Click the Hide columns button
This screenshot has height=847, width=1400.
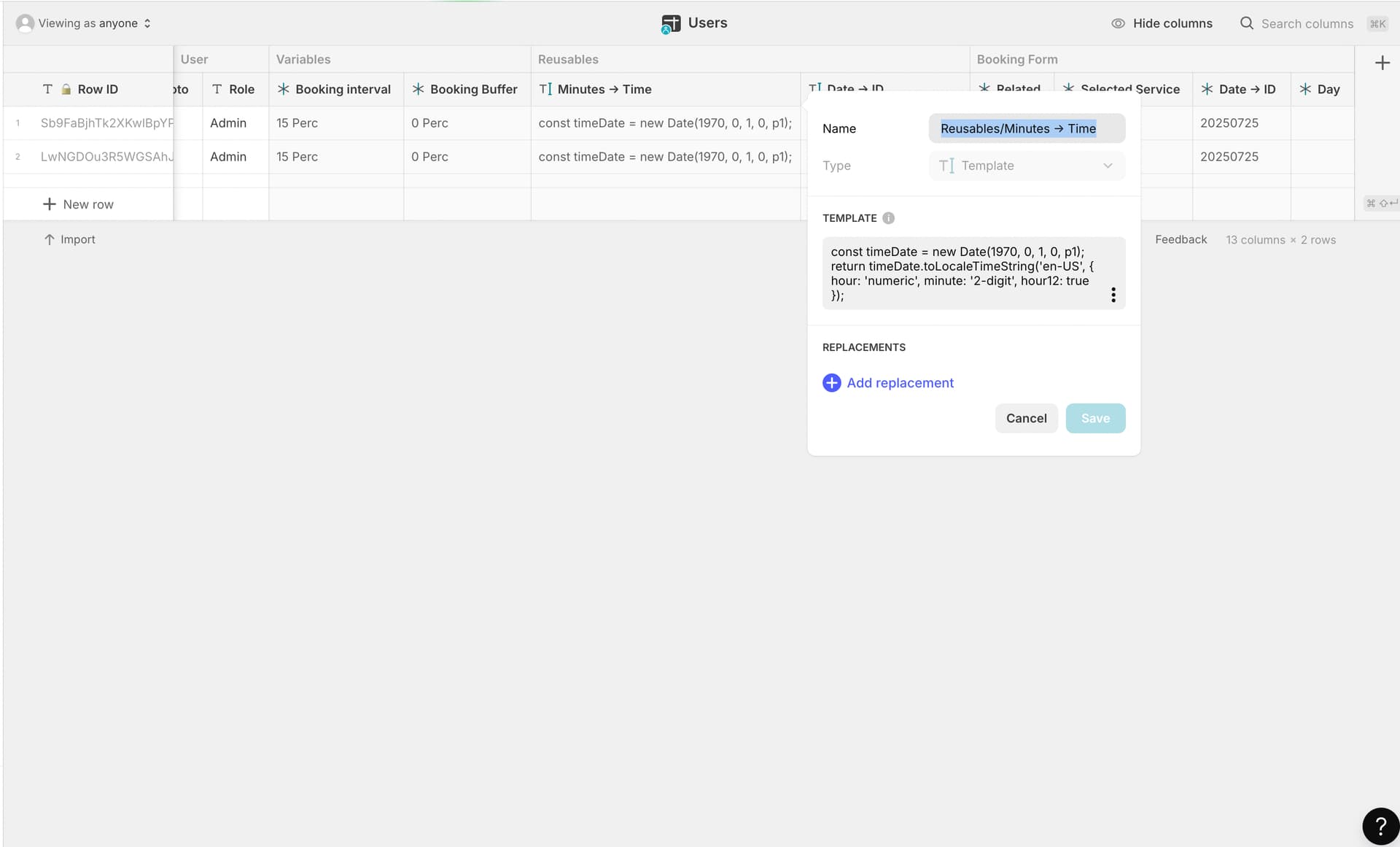tap(1162, 23)
